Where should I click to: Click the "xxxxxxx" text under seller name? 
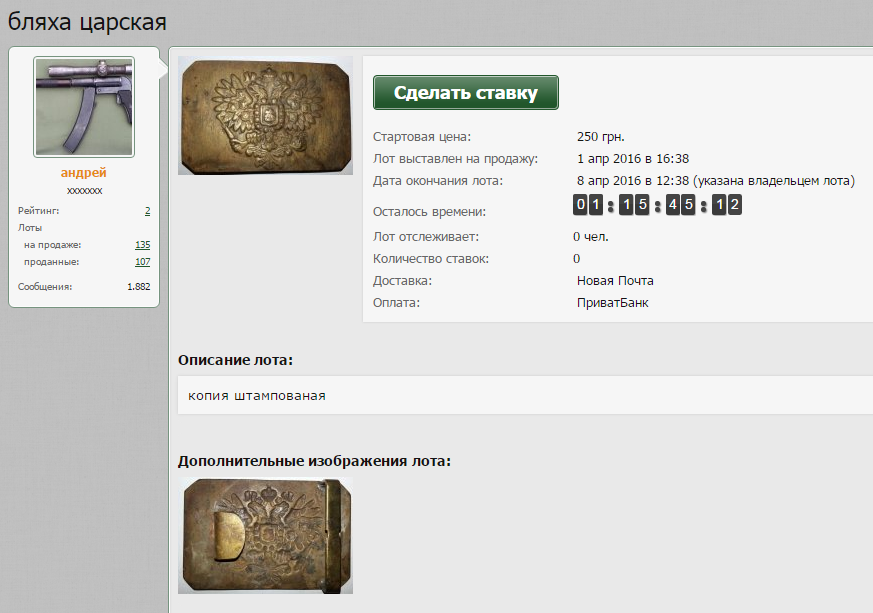(x=84, y=190)
